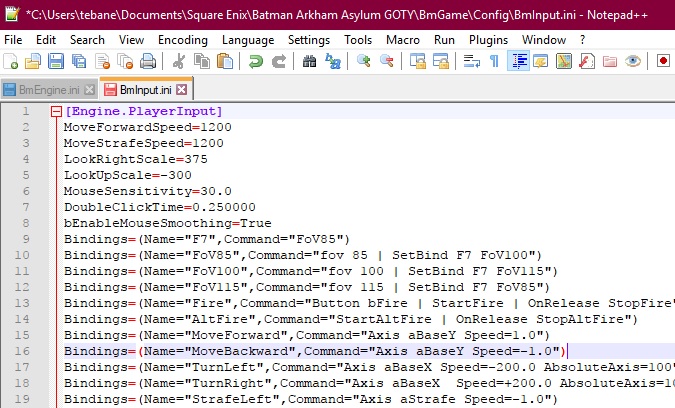Open the View menu
Screen dimensions: 675x408
coord(131,40)
